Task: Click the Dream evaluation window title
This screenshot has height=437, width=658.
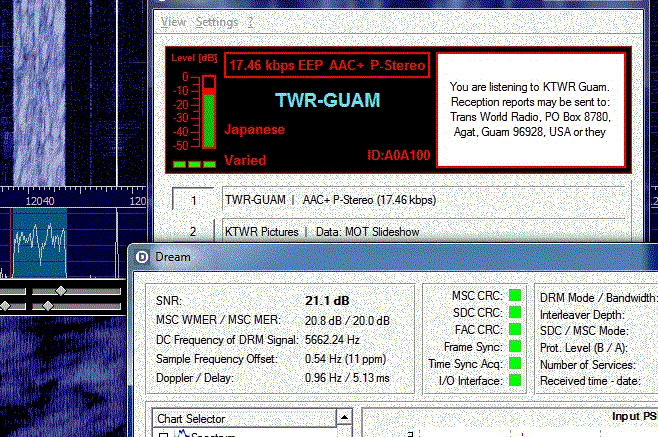Action: click(173, 257)
